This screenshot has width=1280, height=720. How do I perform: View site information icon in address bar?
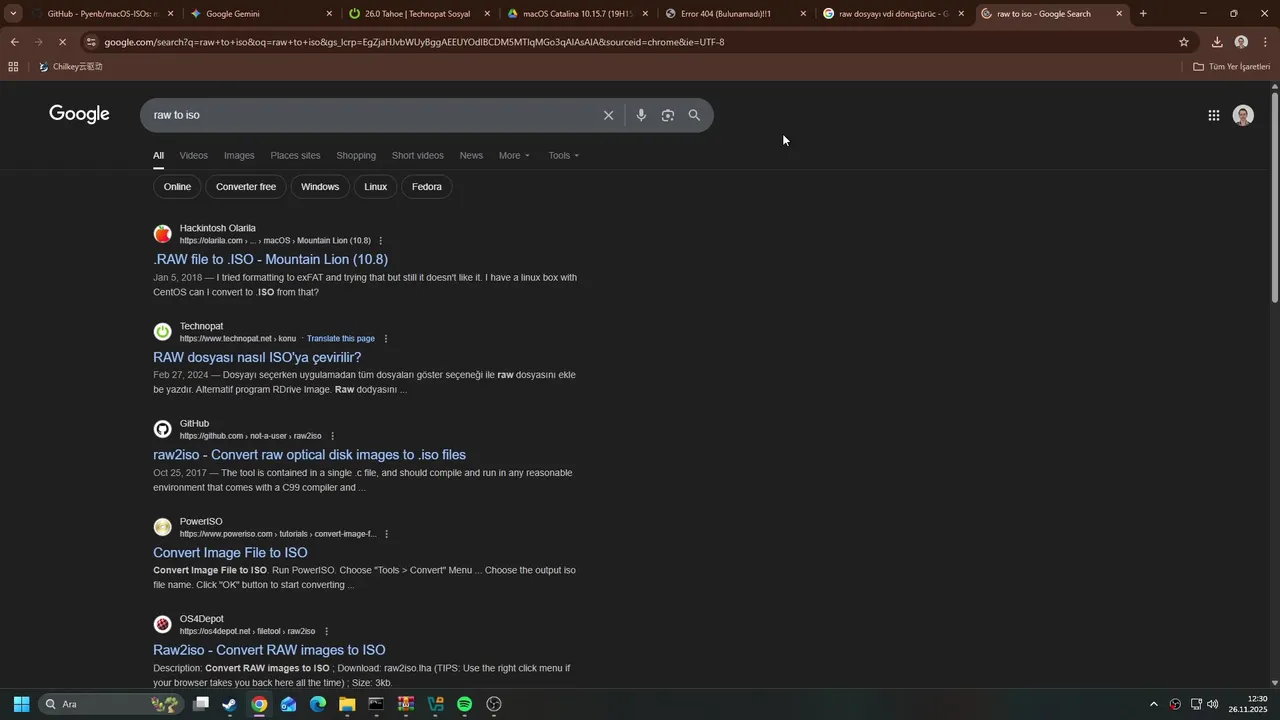coord(91,42)
